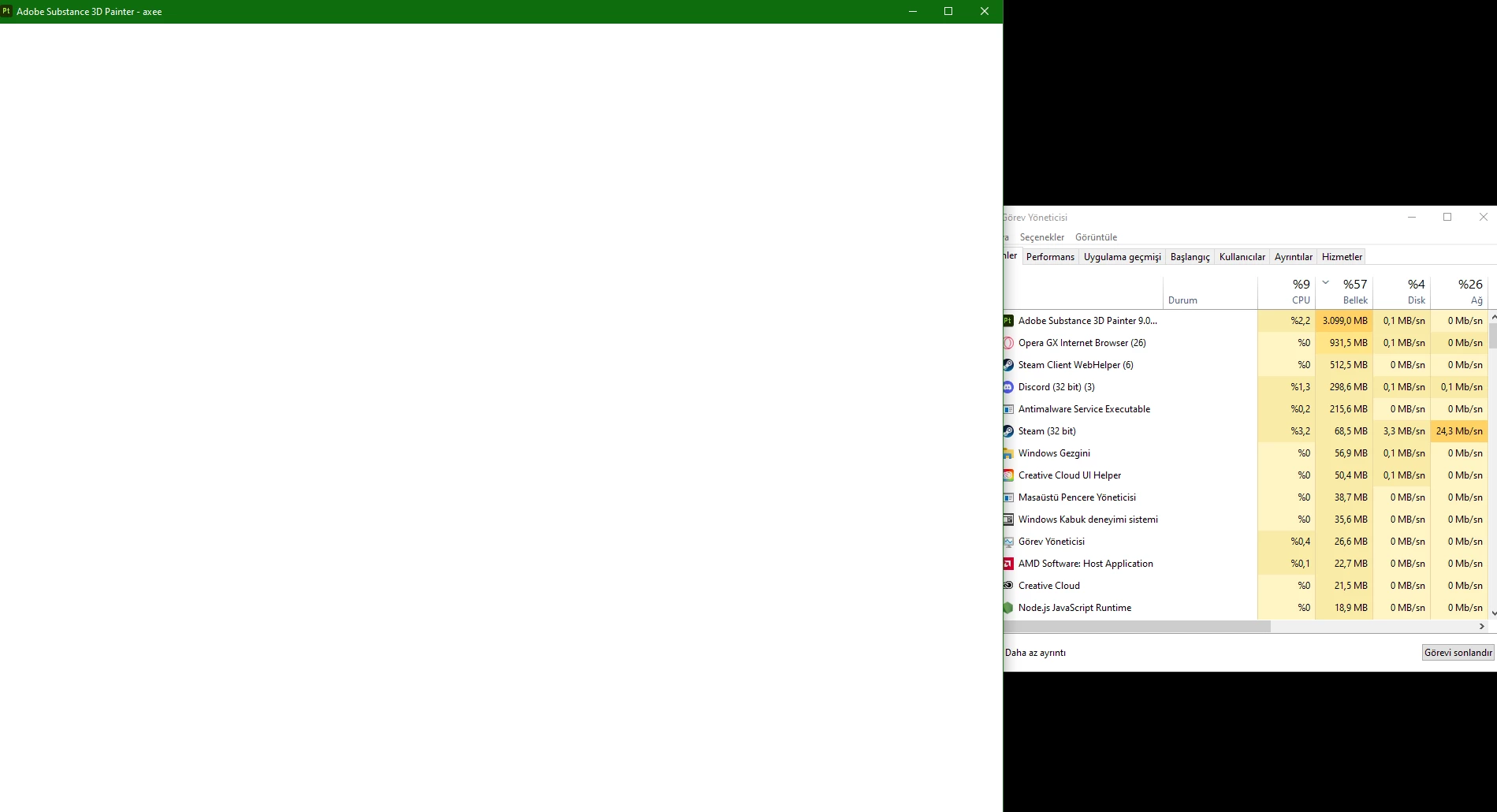Click the Windows Kabuk deneyimi sistemi icon

tap(1008, 520)
